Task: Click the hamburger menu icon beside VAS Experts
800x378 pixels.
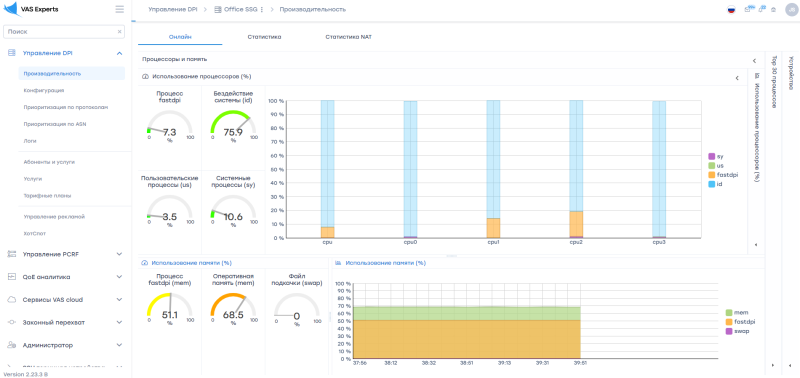Action: click(x=119, y=9)
